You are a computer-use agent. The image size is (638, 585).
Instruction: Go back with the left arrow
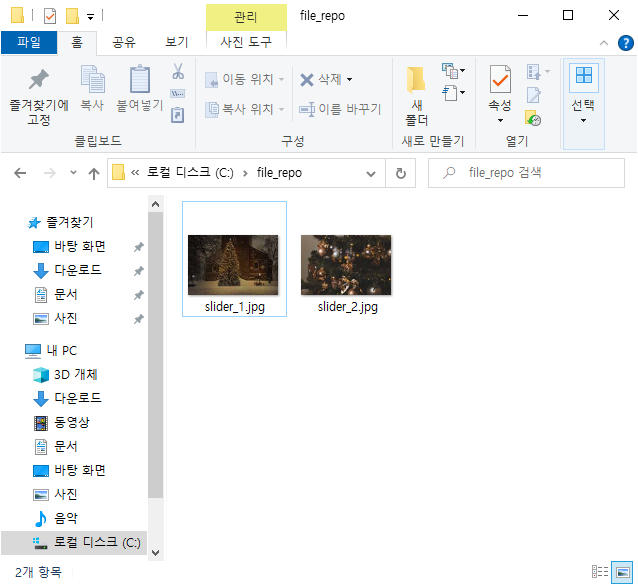tap(20, 173)
